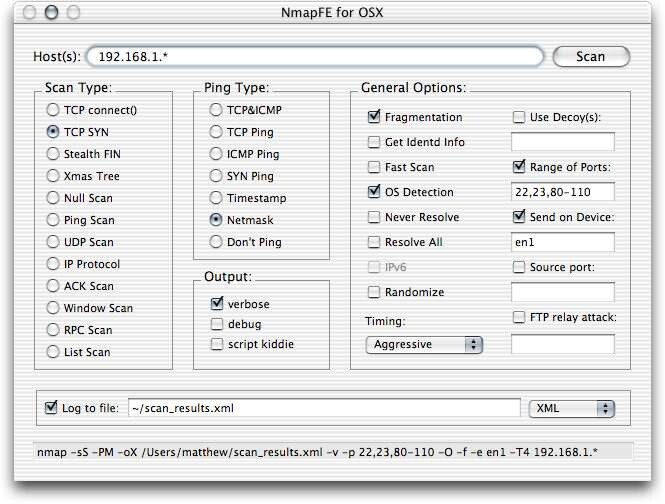Select Netmask ping type

point(216,220)
